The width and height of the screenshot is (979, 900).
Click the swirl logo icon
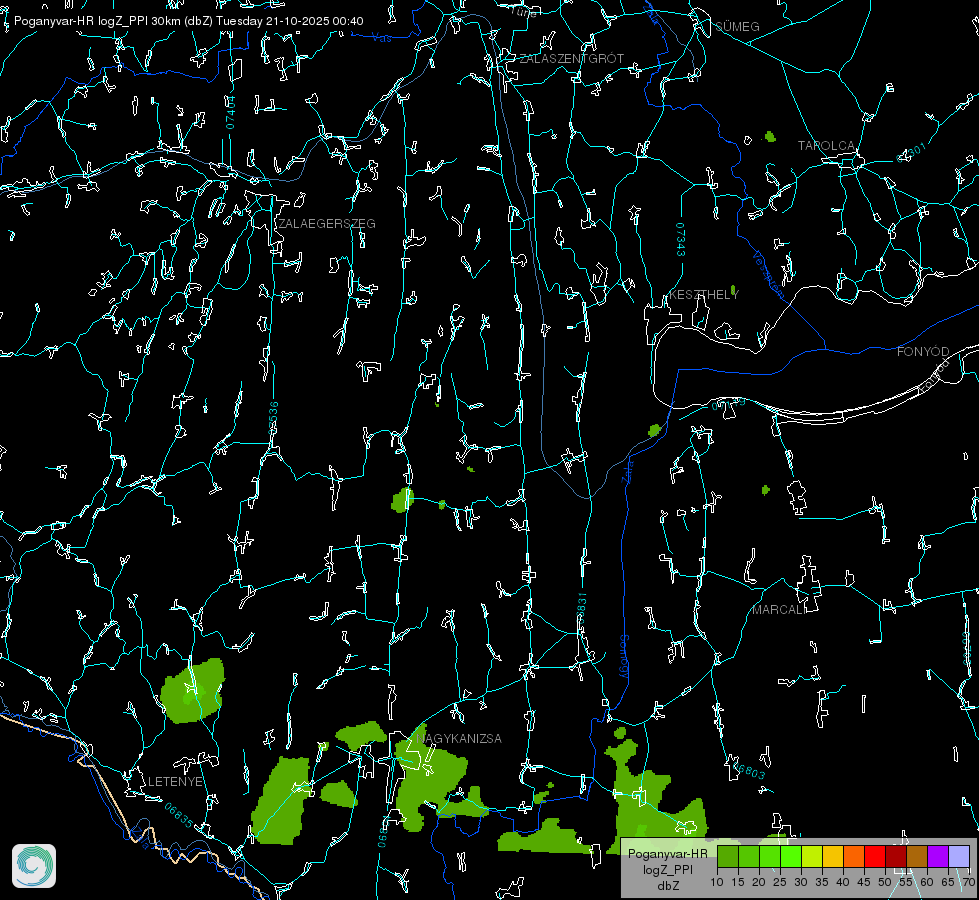(x=34, y=866)
